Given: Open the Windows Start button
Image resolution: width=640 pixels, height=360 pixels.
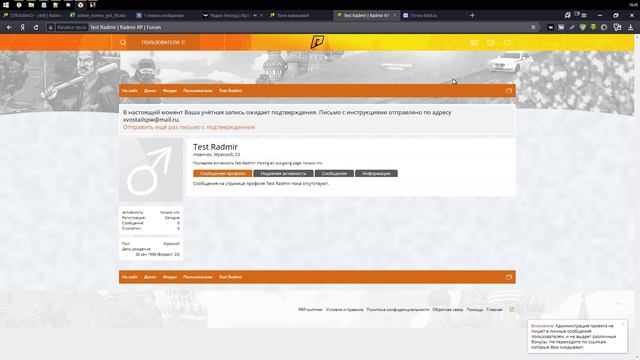Looking at the screenshot, I should pyautogui.click(x=6, y=5).
